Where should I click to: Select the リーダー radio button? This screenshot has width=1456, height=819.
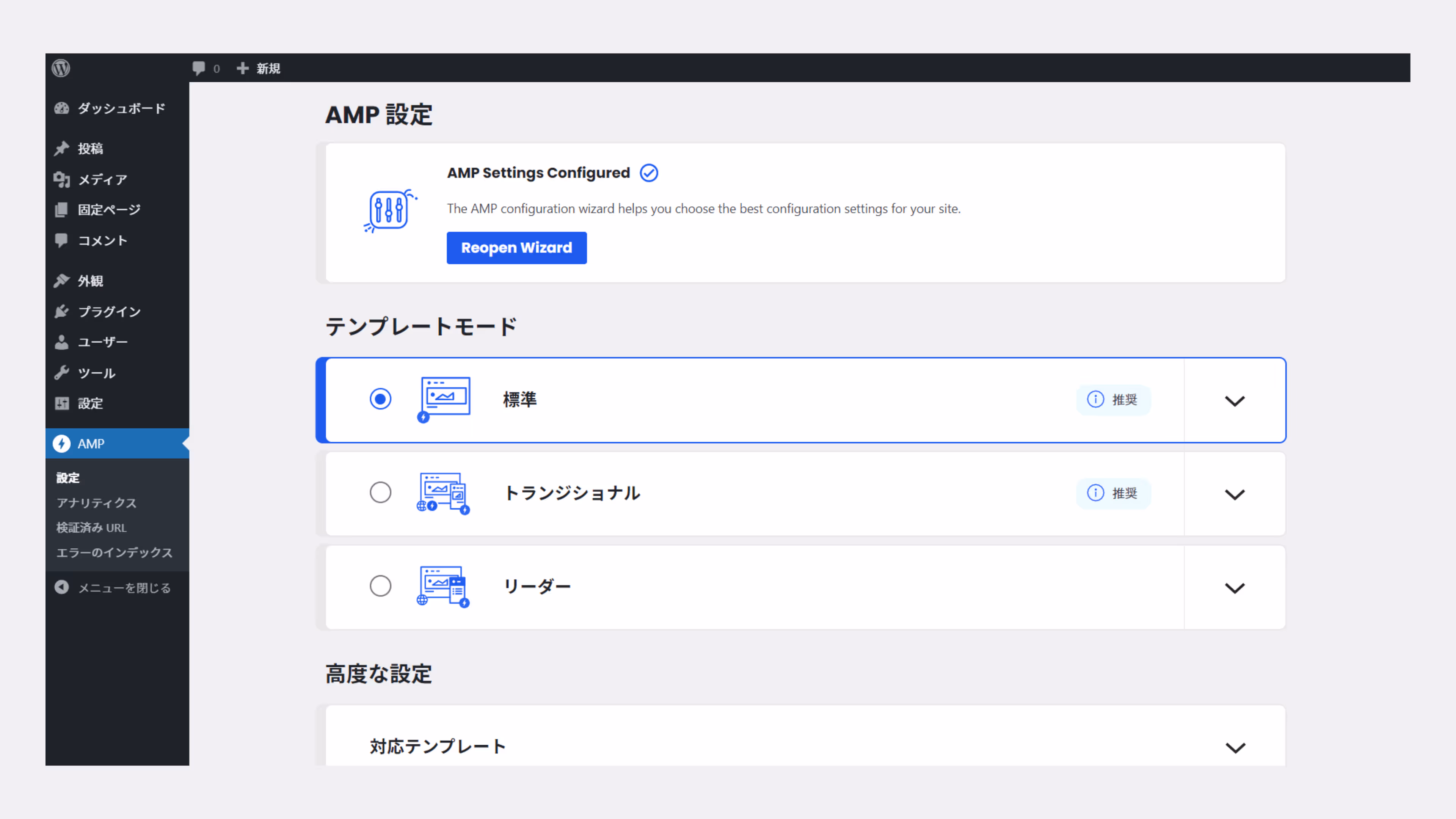click(x=380, y=585)
